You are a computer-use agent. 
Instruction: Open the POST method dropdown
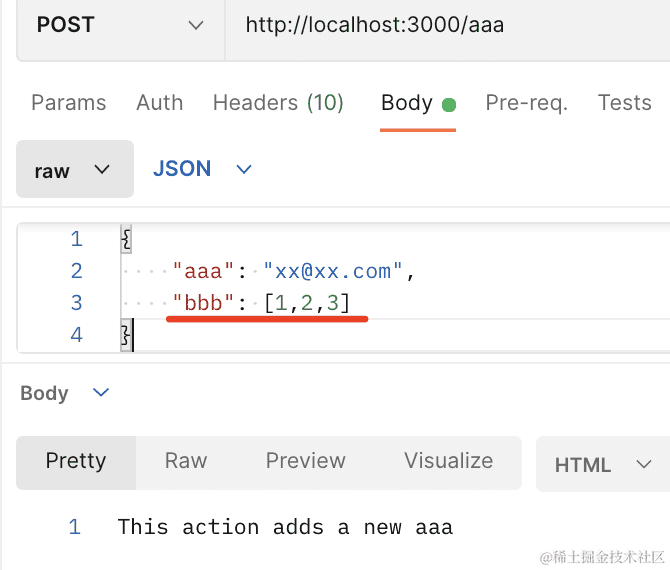(x=118, y=26)
